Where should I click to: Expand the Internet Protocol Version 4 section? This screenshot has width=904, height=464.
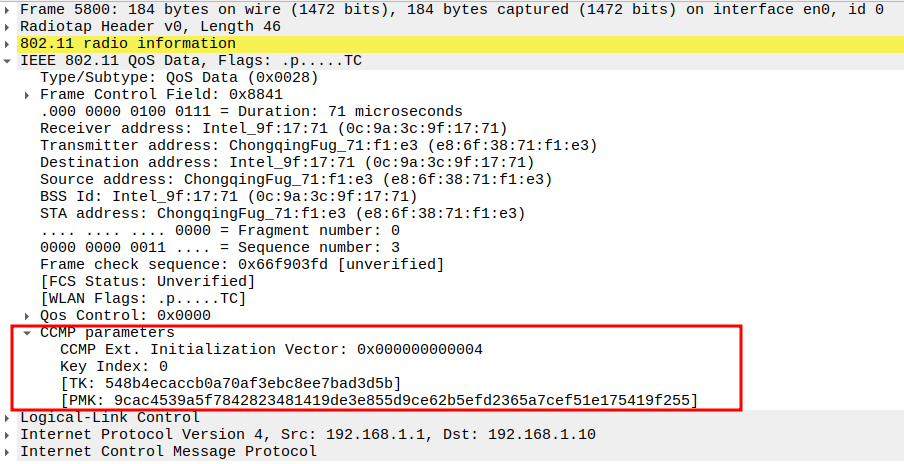coord(9,434)
